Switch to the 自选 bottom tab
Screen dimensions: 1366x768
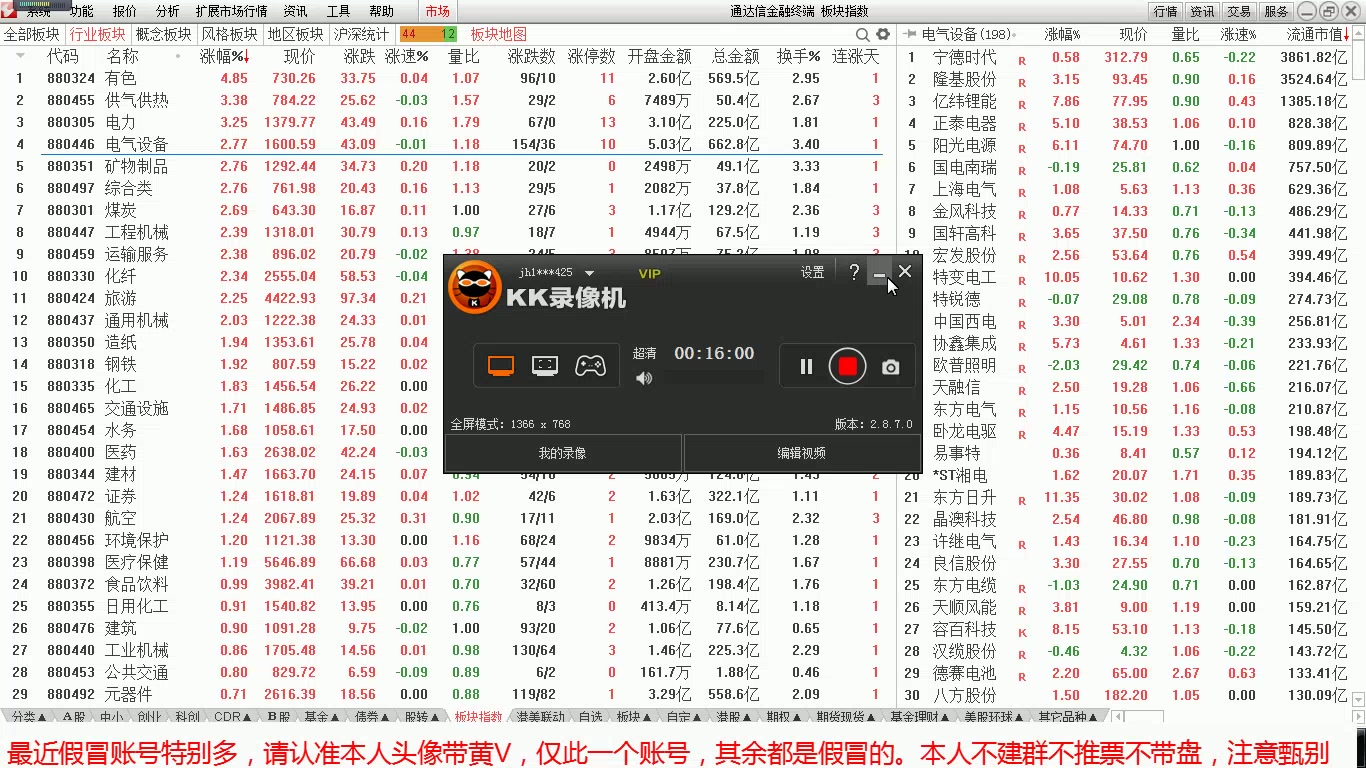pyautogui.click(x=591, y=717)
